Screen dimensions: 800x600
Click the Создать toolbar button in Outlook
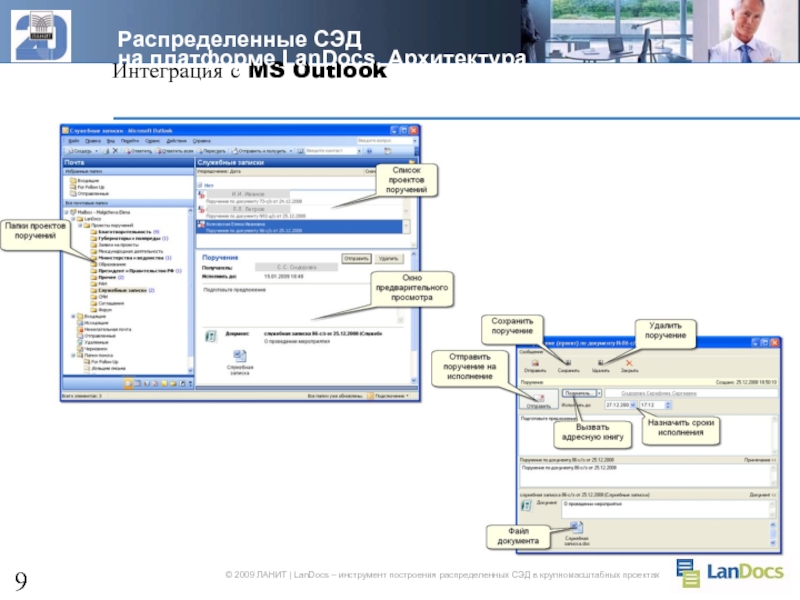[x=79, y=151]
